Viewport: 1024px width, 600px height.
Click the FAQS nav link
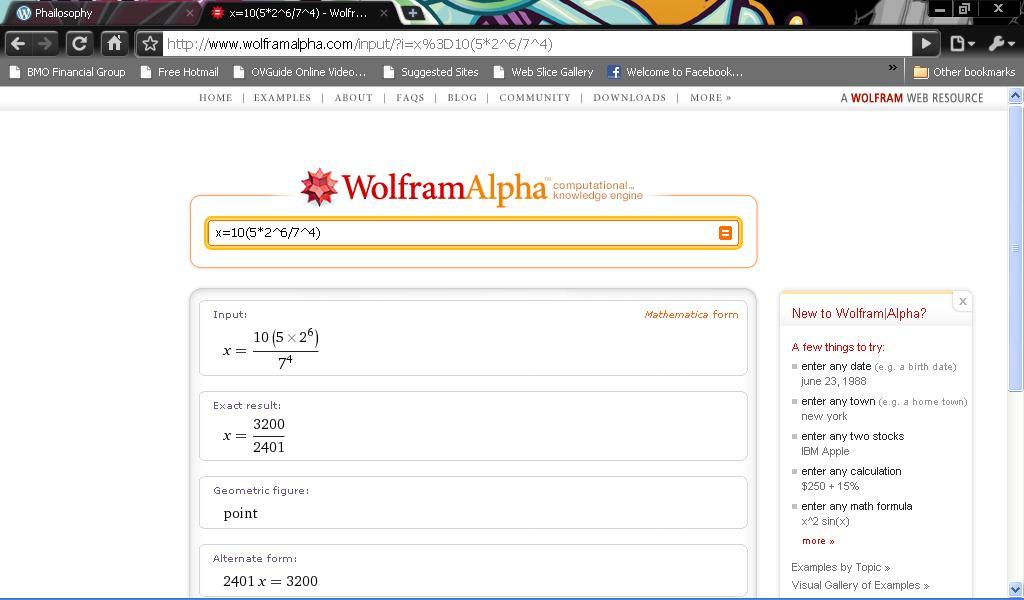tap(410, 98)
